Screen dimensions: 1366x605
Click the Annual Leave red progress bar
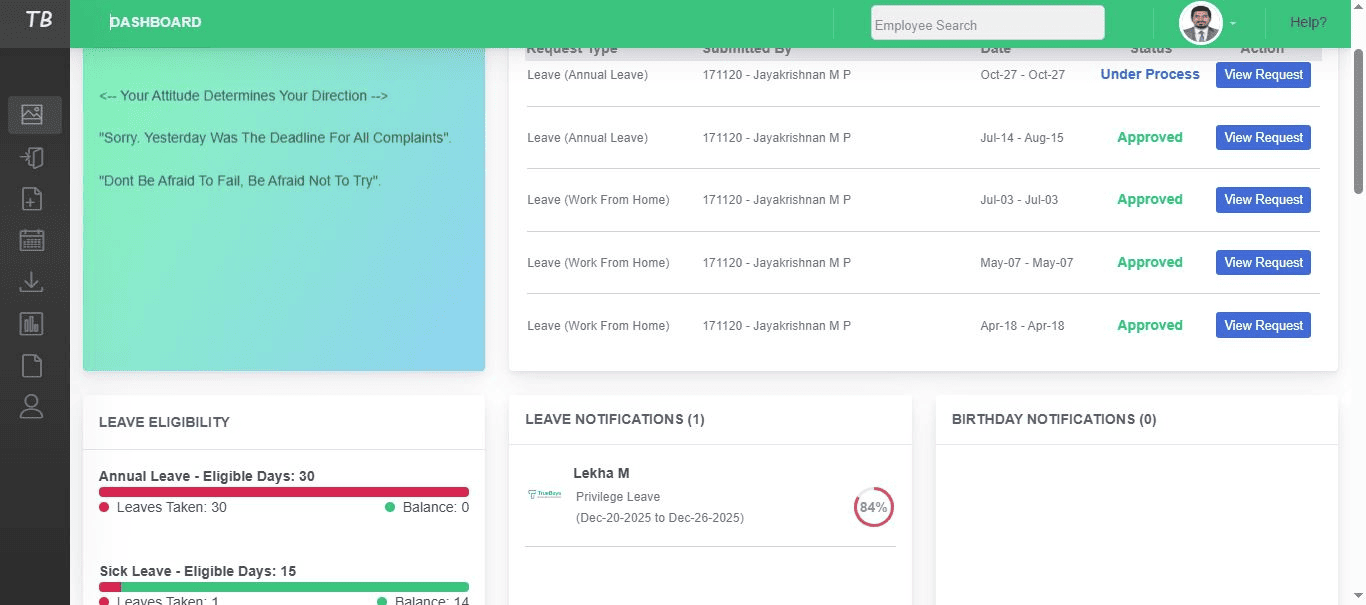(x=284, y=492)
